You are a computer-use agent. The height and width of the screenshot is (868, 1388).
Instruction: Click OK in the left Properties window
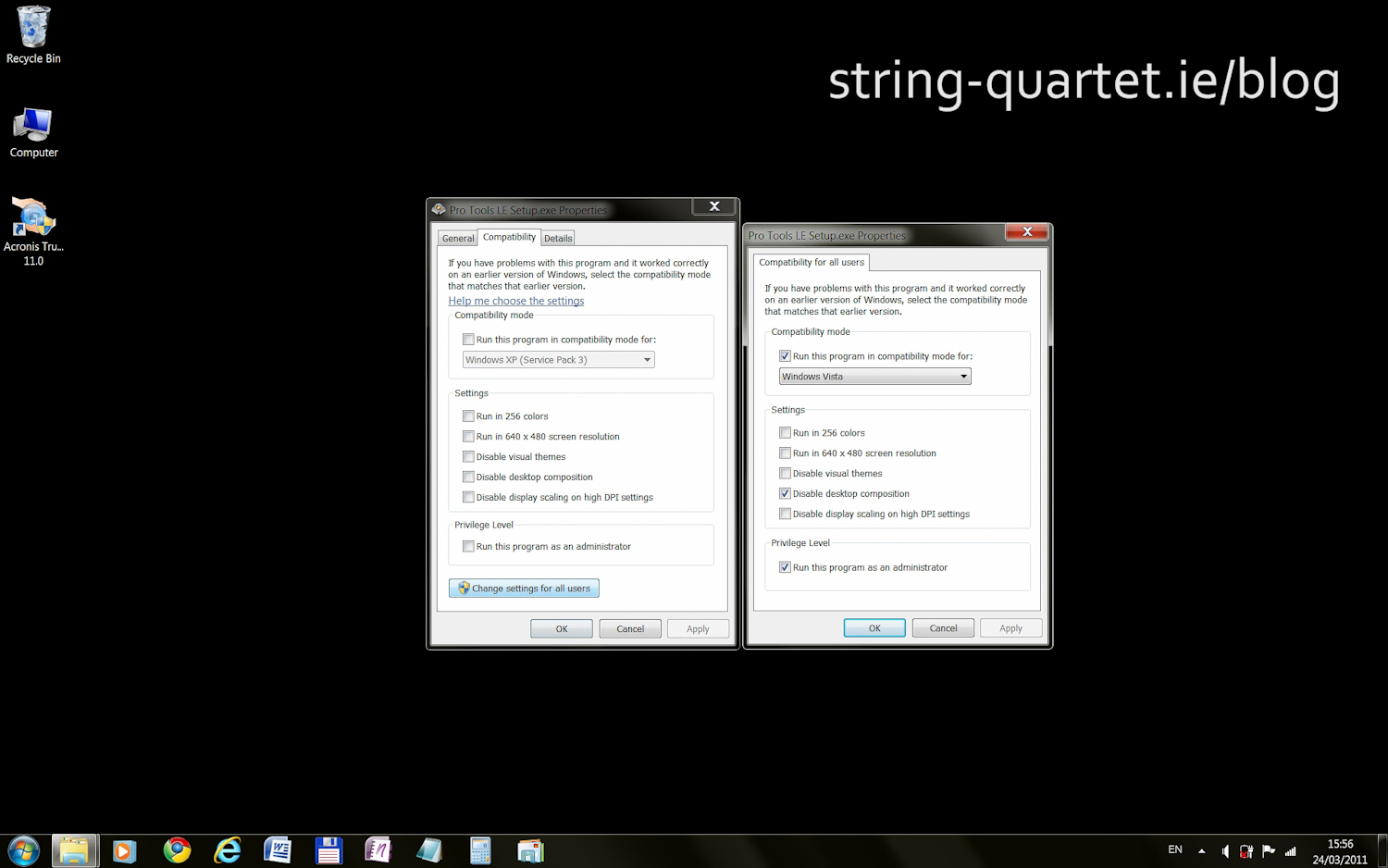coord(562,629)
